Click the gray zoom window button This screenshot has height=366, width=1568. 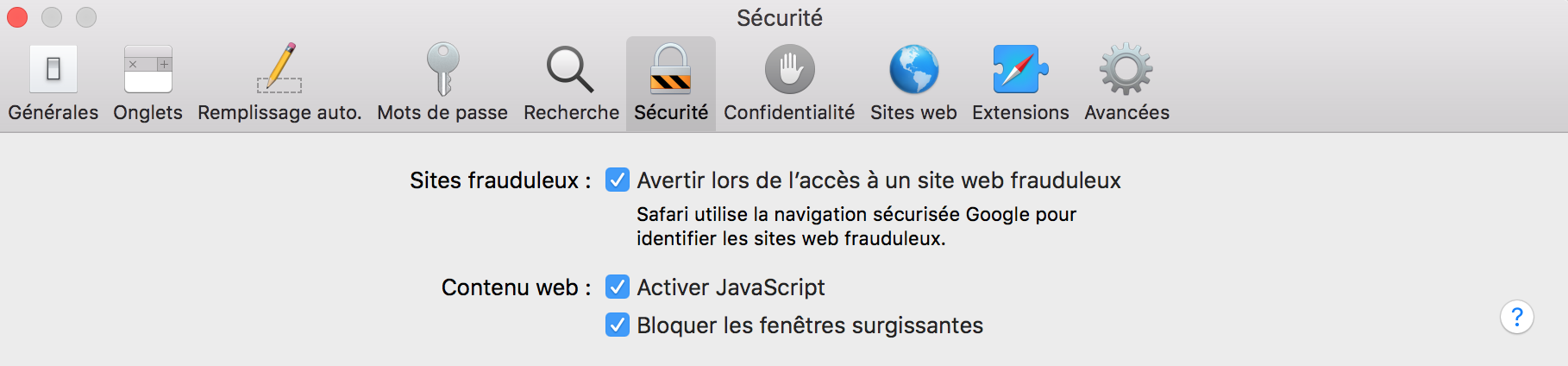pyautogui.click(x=86, y=17)
